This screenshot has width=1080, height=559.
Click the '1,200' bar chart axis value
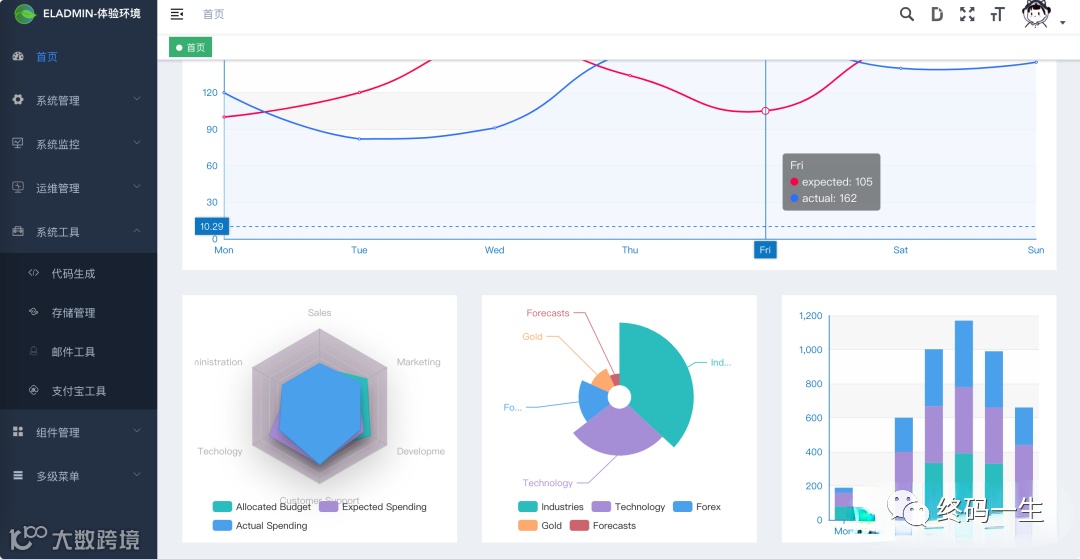pos(811,316)
